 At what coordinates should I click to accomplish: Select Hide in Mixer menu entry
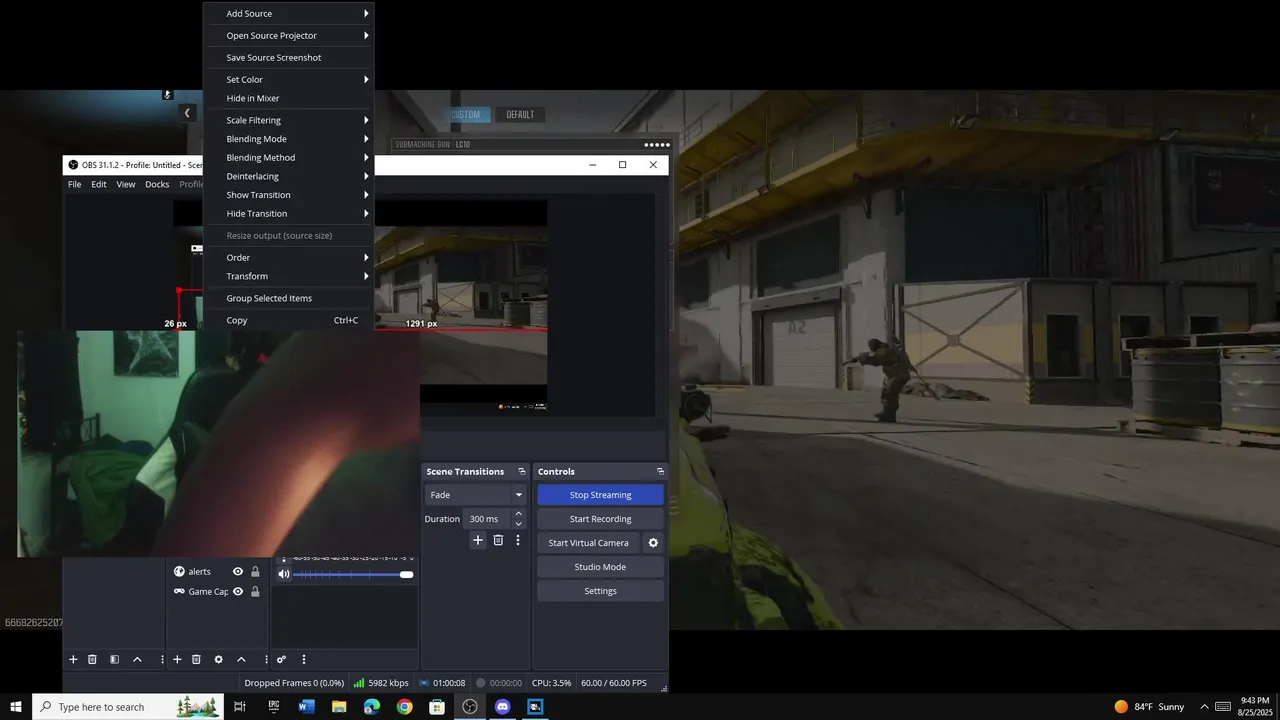(289, 98)
